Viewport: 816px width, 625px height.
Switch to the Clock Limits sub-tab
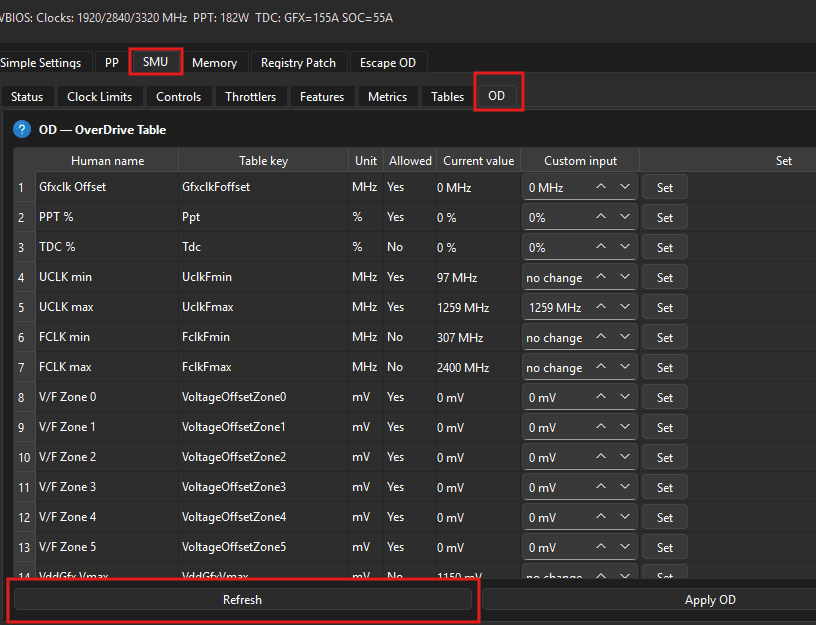(99, 97)
